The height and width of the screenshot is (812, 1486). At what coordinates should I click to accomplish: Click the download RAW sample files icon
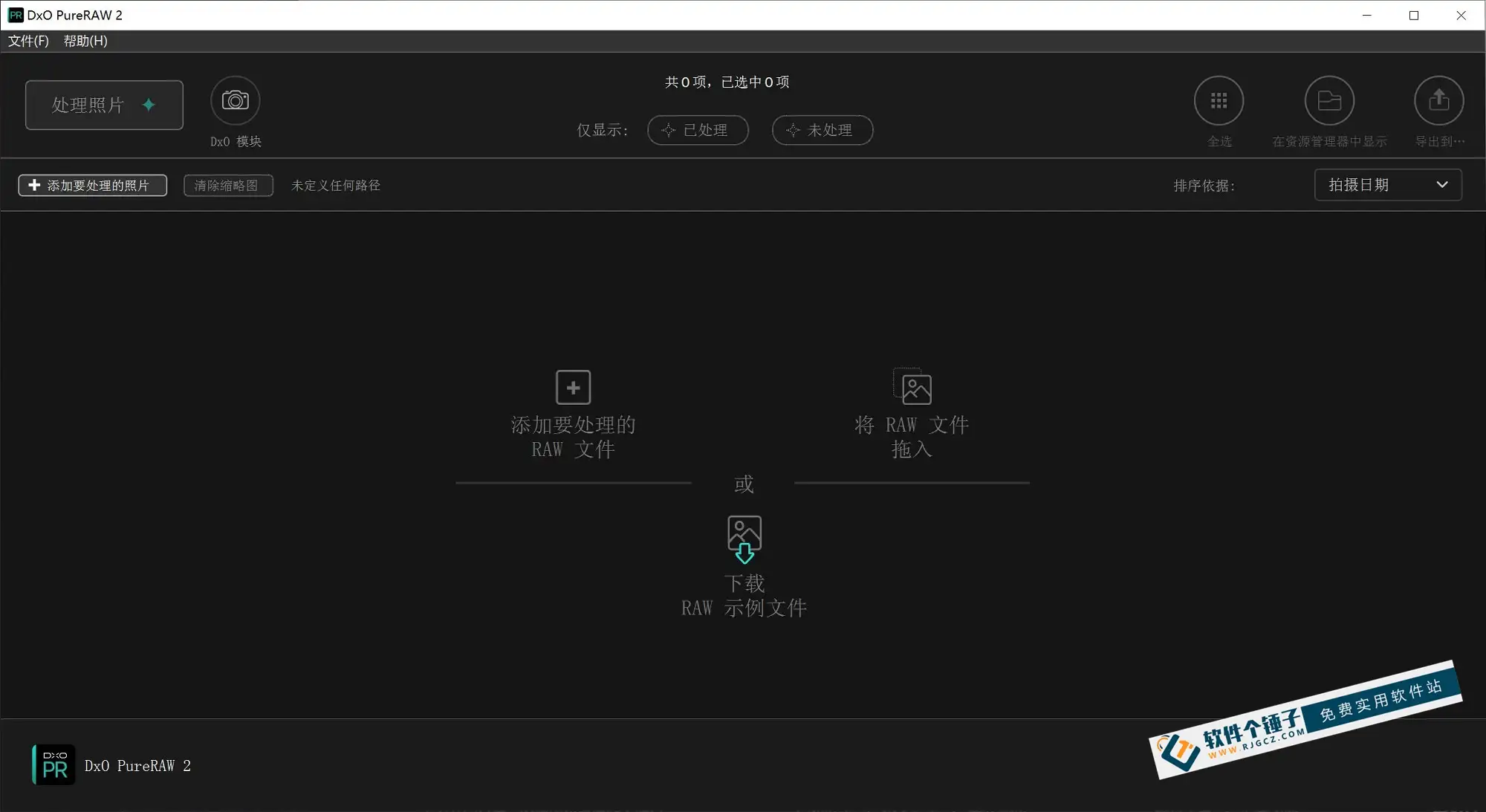coord(744,539)
